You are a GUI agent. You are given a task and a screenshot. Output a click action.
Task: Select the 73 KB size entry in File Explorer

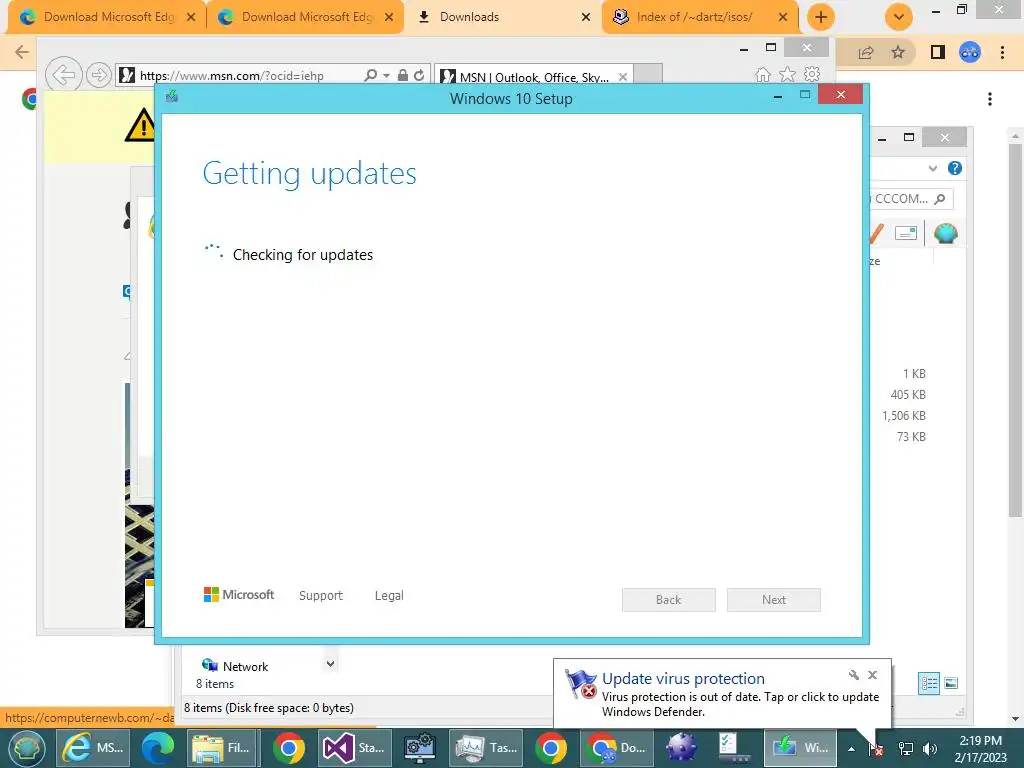pos(911,436)
